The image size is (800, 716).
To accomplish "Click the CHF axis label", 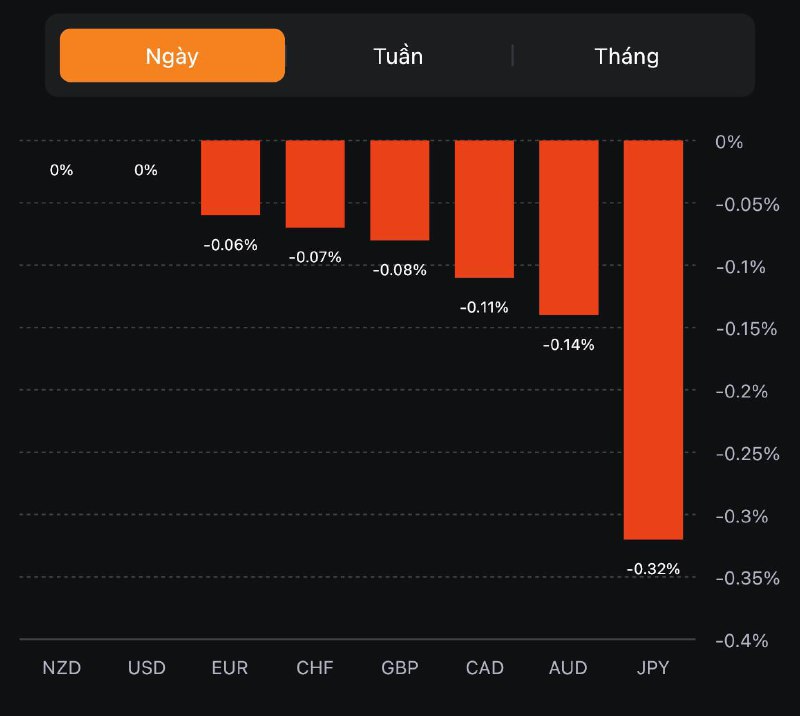I will tap(315, 668).
